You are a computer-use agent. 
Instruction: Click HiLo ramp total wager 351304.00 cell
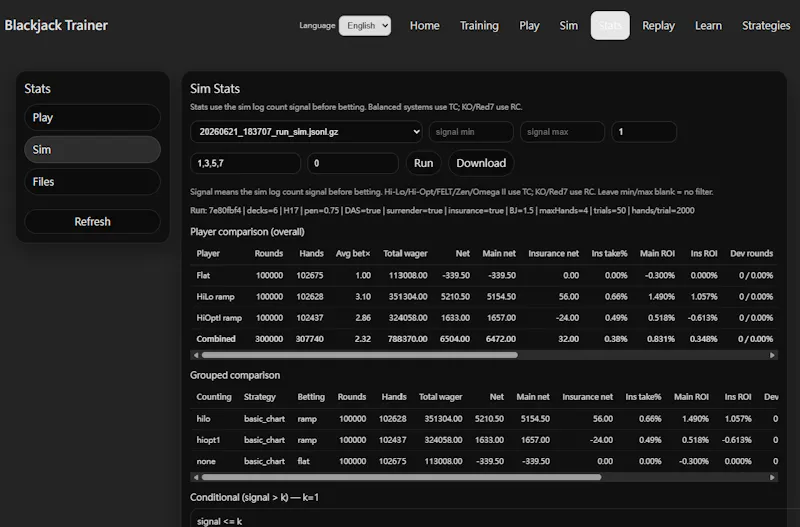(408, 296)
